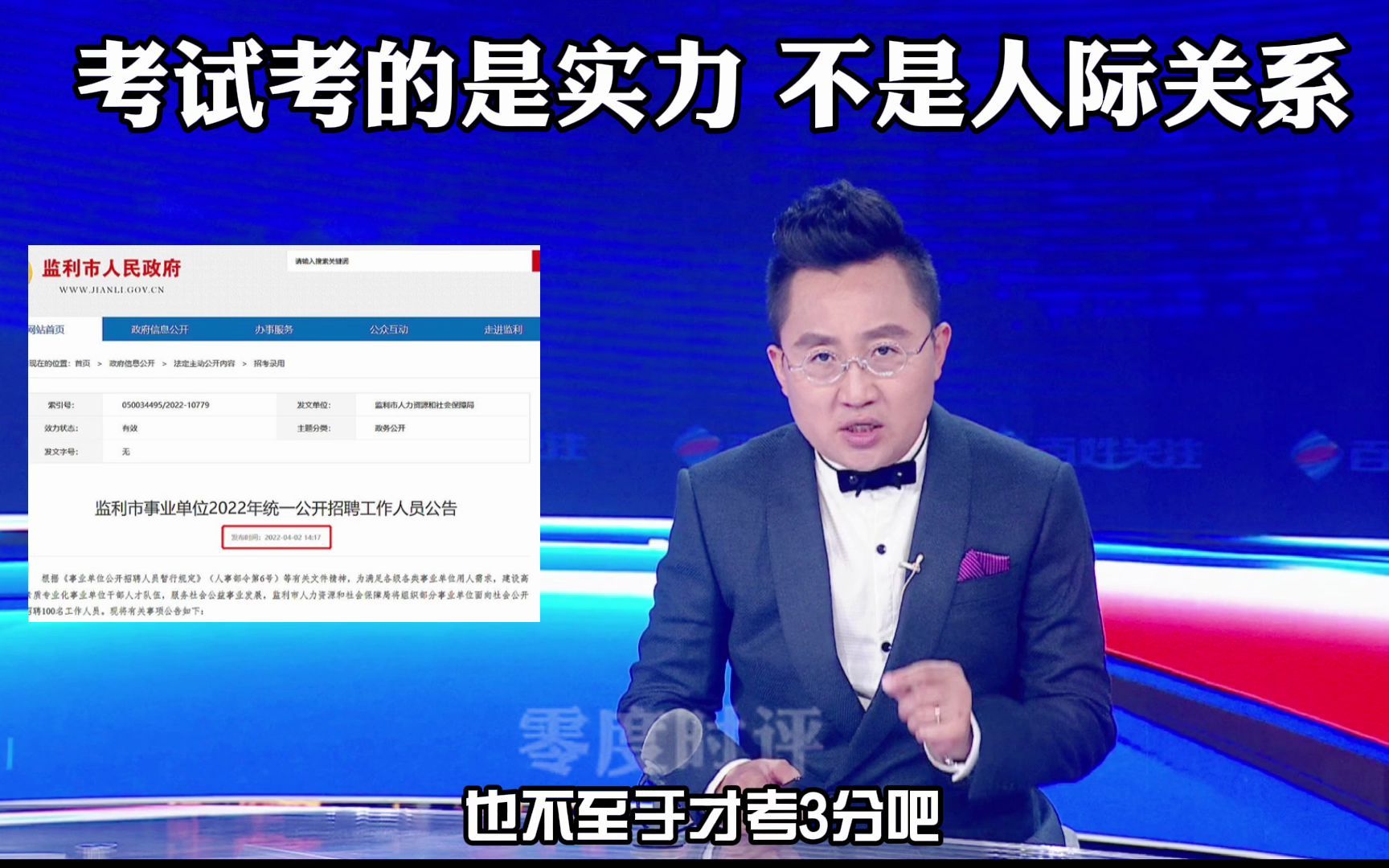This screenshot has width=1389, height=868.
Task: Open the 招考录用 breadcrumb link
Action: [269, 363]
